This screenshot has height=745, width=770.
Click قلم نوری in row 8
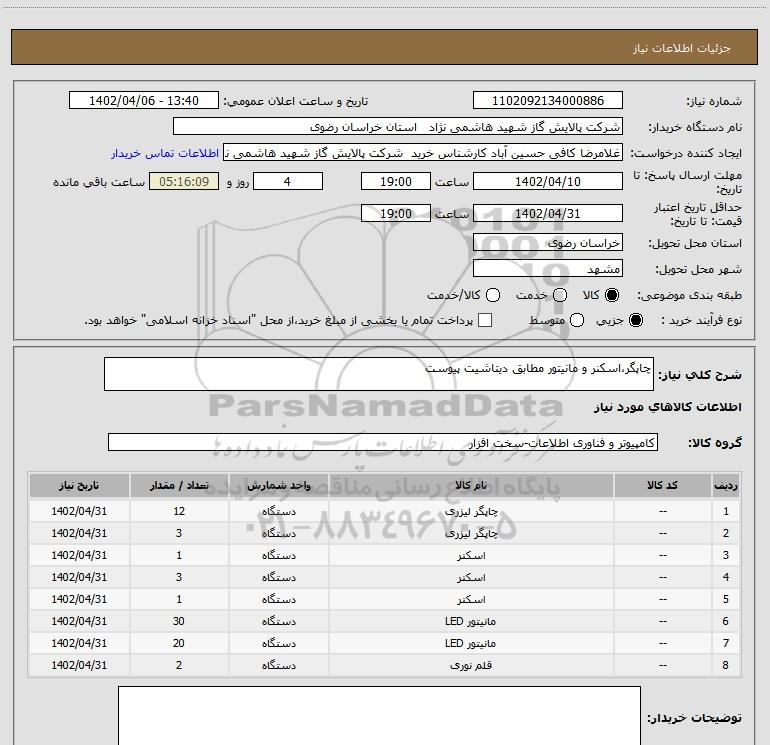pos(471,665)
